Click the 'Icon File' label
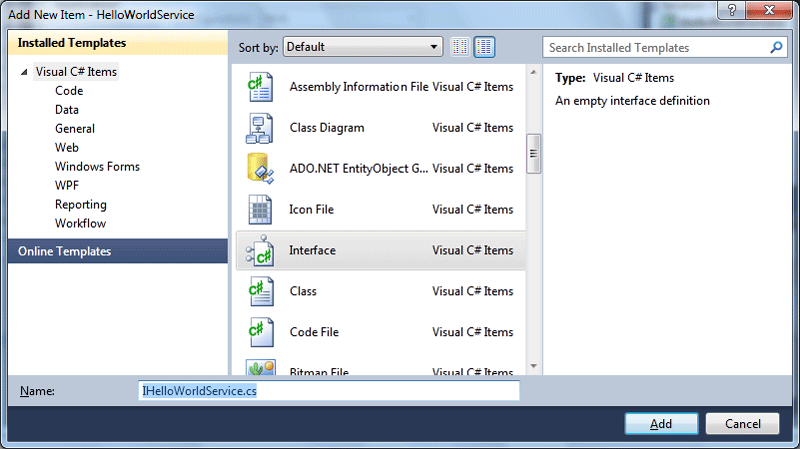The image size is (800, 449). pyautogui.click(x=311, y=210)
